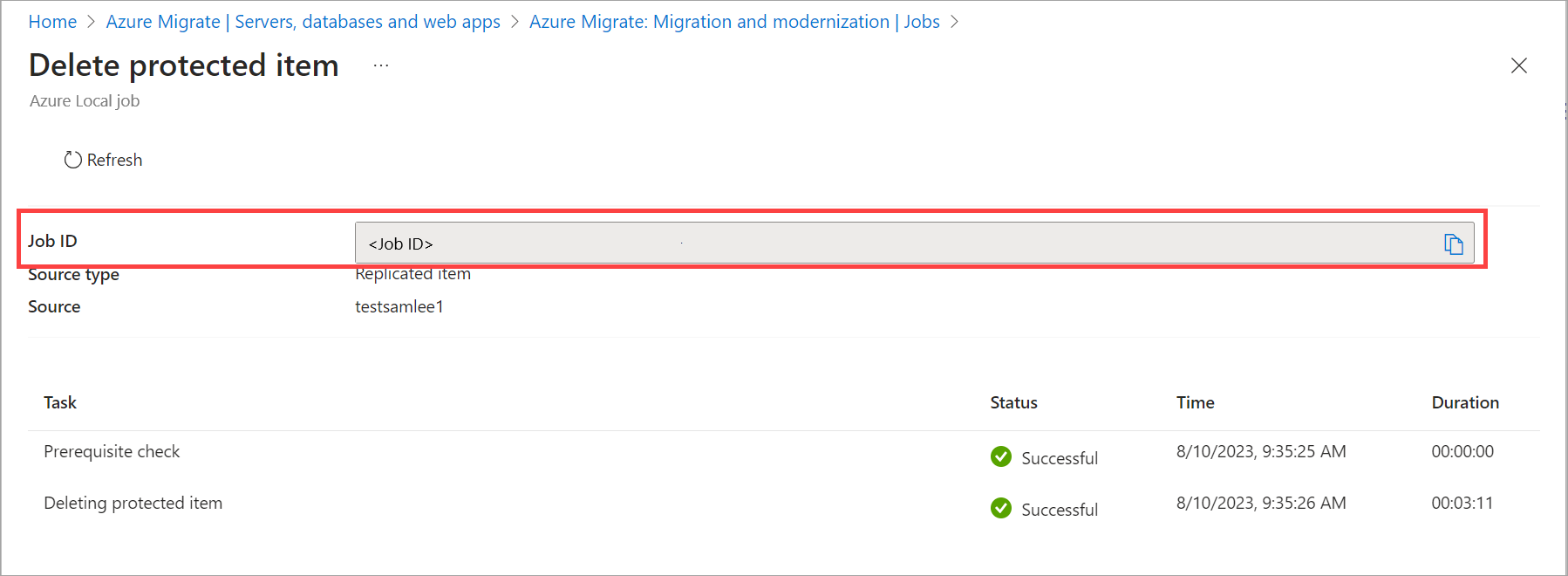Open Migration and modernization Jobs breadcrumb

pos(734,21)
